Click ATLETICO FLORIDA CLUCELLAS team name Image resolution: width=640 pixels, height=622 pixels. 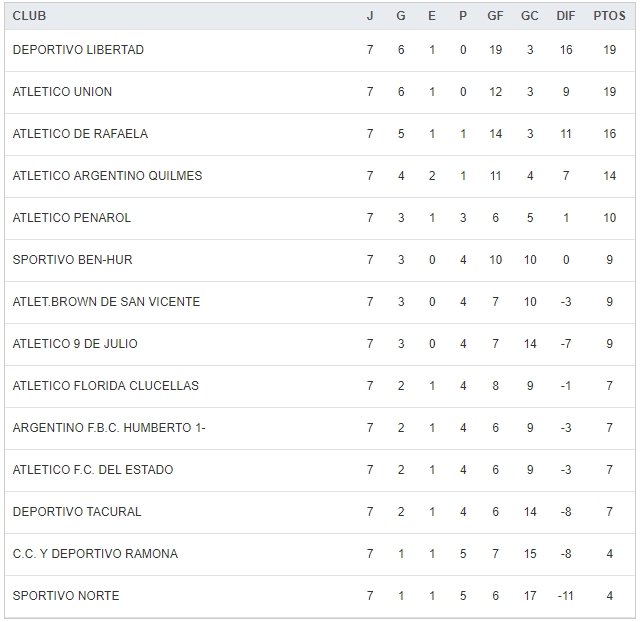105,386
